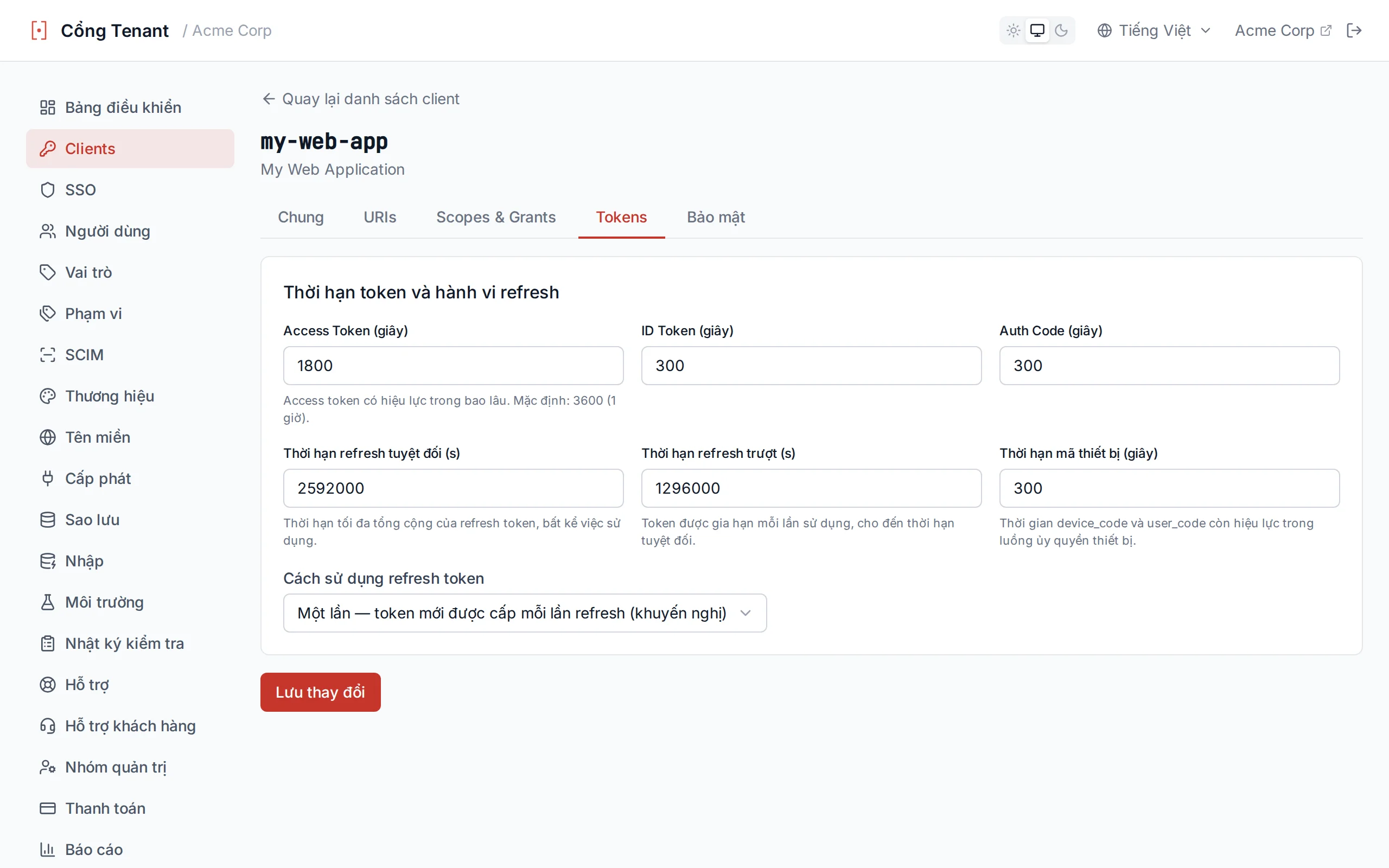Enable dark mode moon icon
1389x868 pixels.
coord(1061,30)
